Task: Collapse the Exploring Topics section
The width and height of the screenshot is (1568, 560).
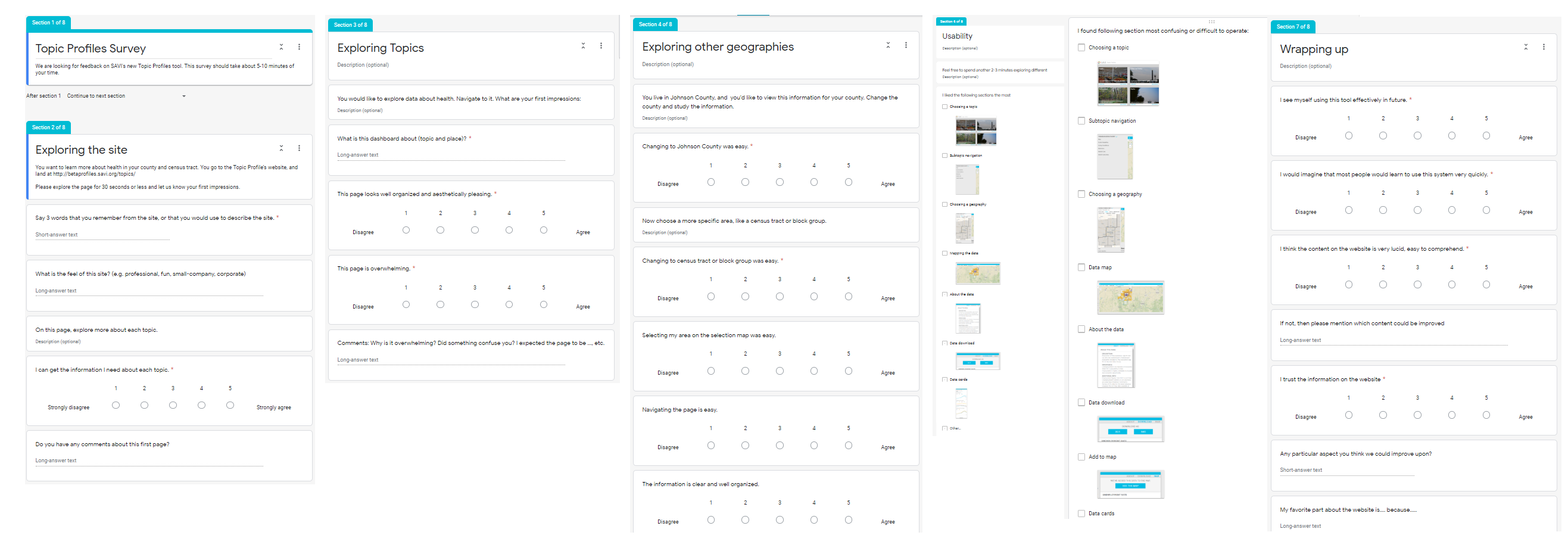Action: pyautogui.click(x=583, y=46)
